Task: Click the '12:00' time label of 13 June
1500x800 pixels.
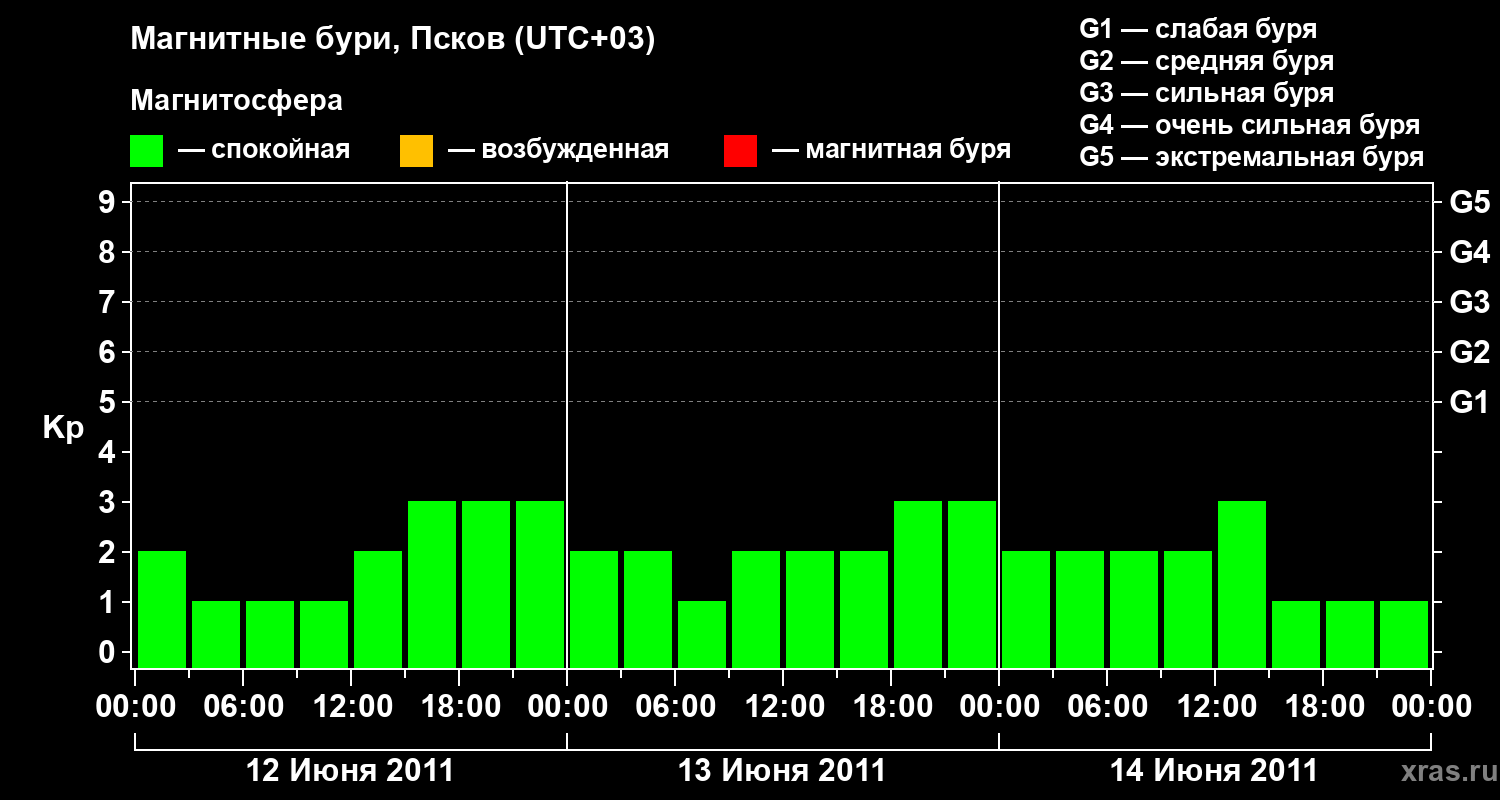Action: tap(783, 707)
